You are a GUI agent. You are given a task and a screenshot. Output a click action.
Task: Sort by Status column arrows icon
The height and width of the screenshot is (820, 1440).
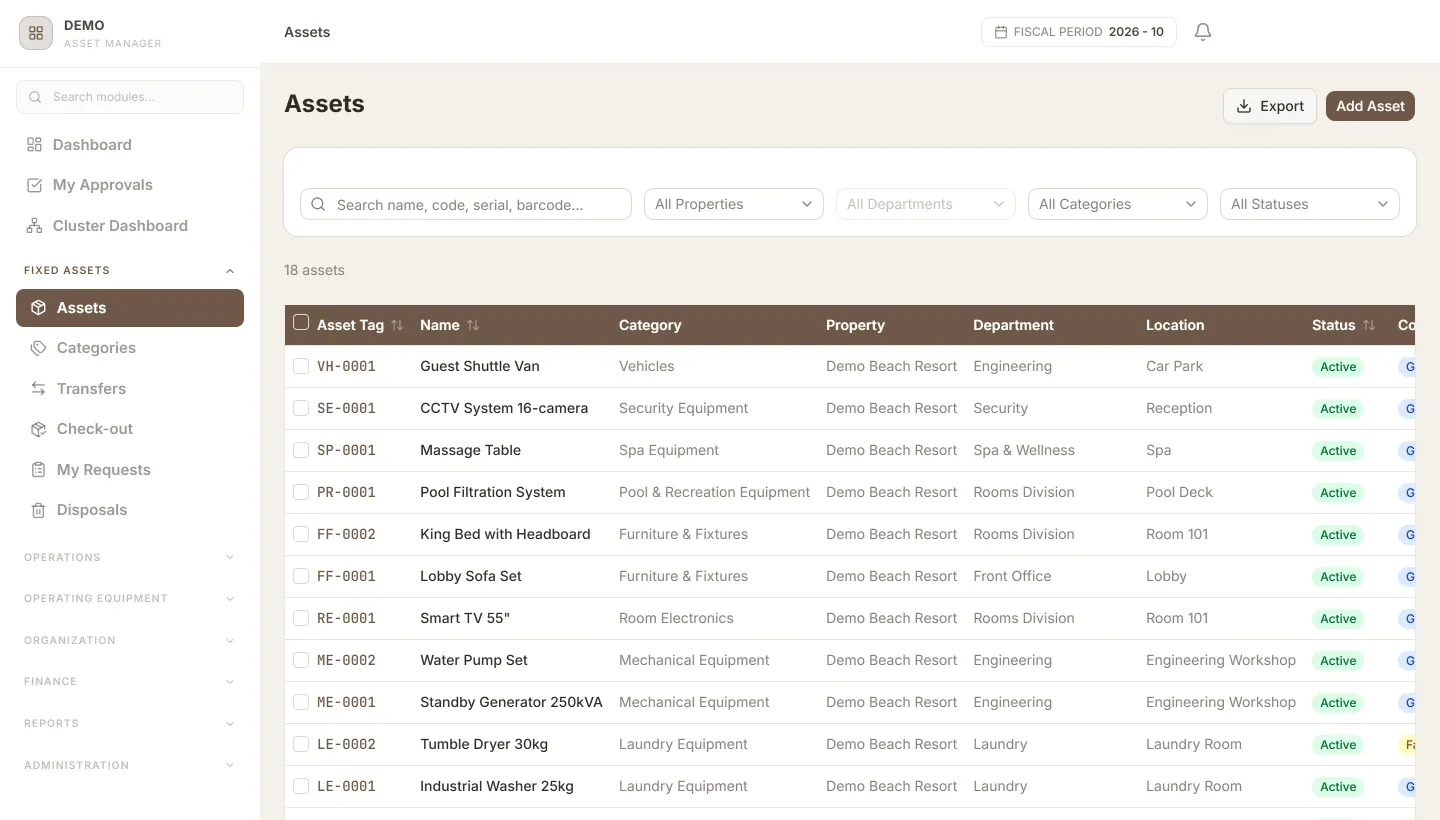click(x=1369, y=325)
